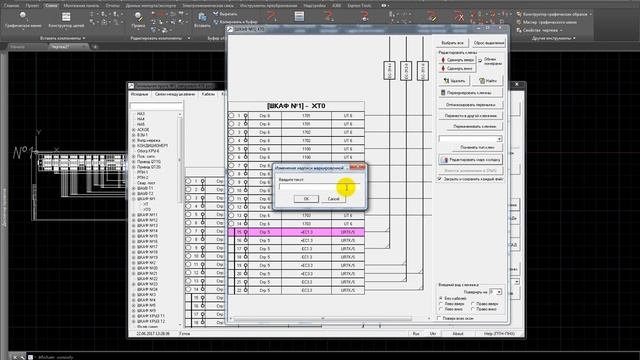Image resolution: width=640 pixels, height=360 pixels.
Task: Select the Право вниз radio button
Action: (x=473, y=309)
